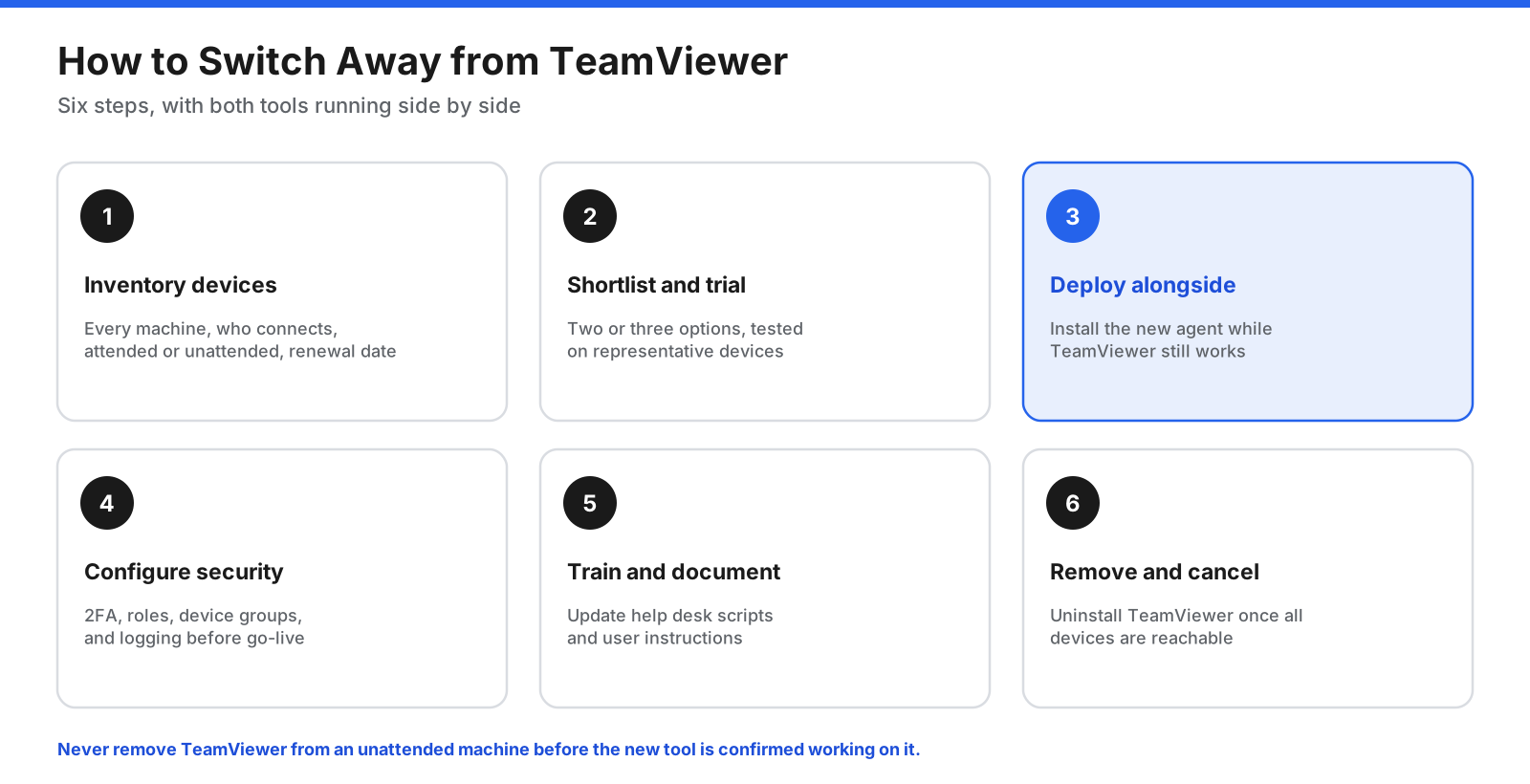Select the 'Configure security' heading
This screenshot has height=784, width=1530.
coord(184,572)
